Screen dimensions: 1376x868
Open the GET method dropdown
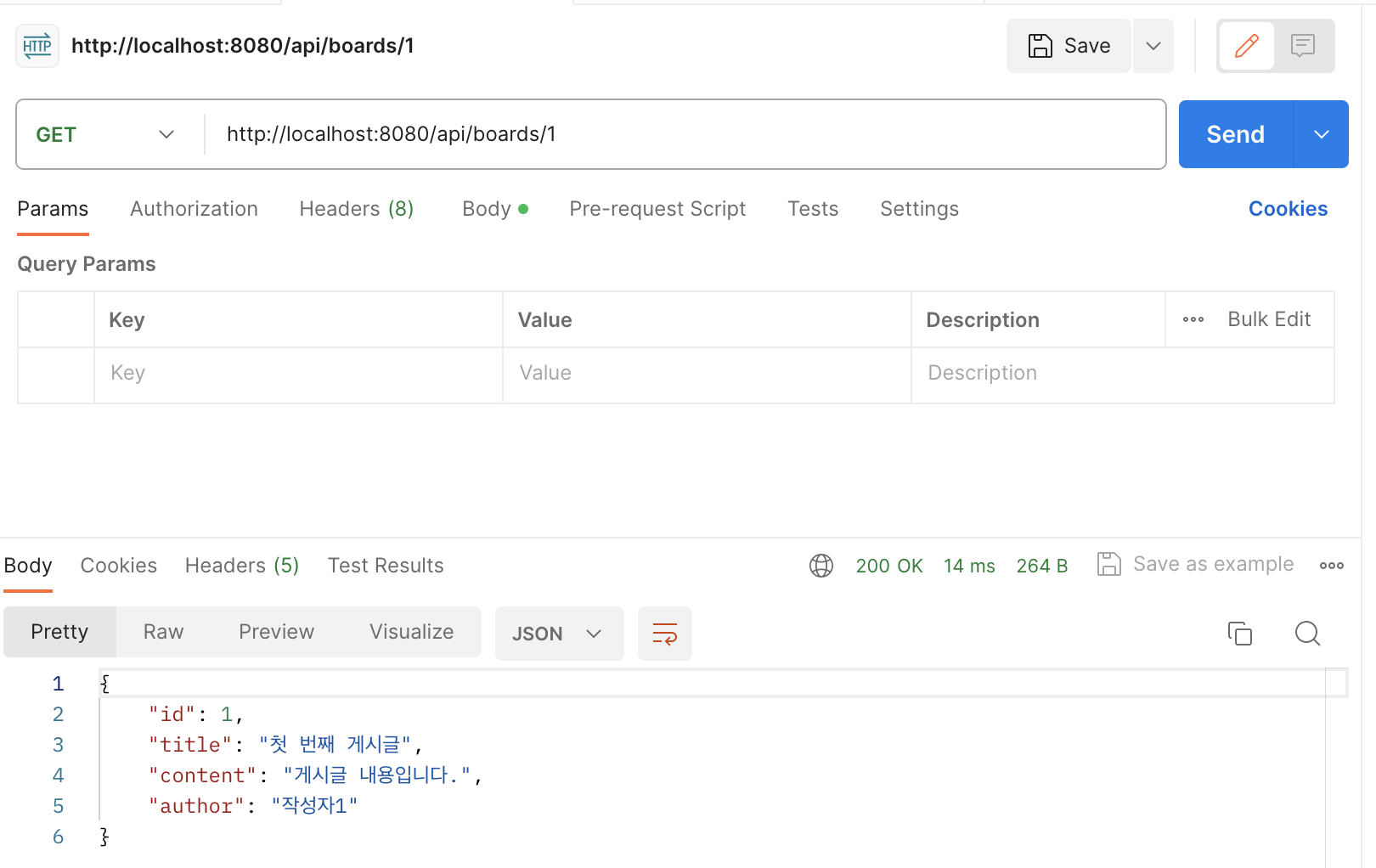point(105,135)
